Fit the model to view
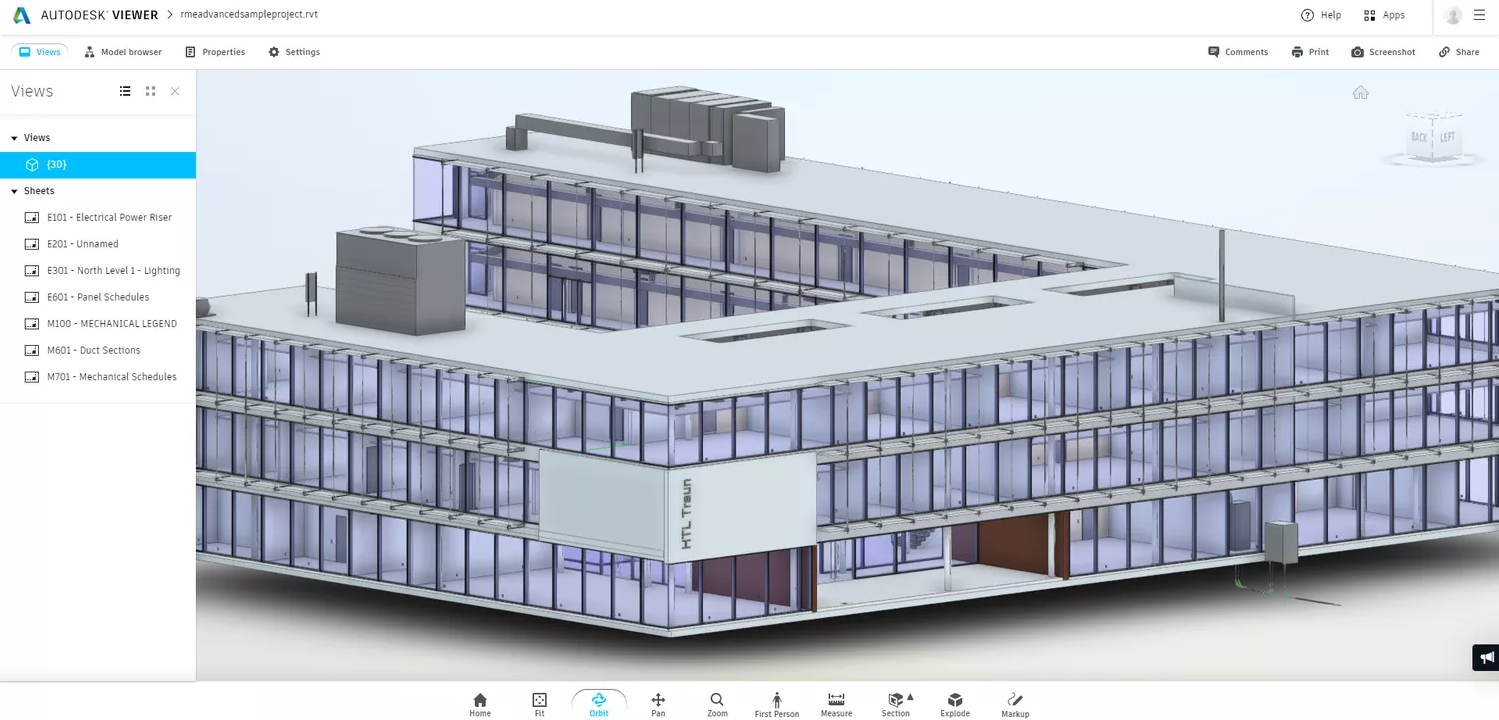Viewport: 1499px width, 720px height. point(539,704)
